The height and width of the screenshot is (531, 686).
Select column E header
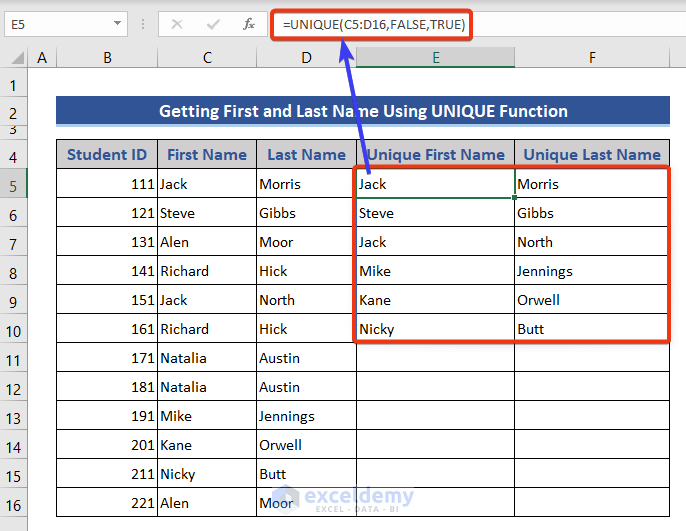tap(435, 57)
